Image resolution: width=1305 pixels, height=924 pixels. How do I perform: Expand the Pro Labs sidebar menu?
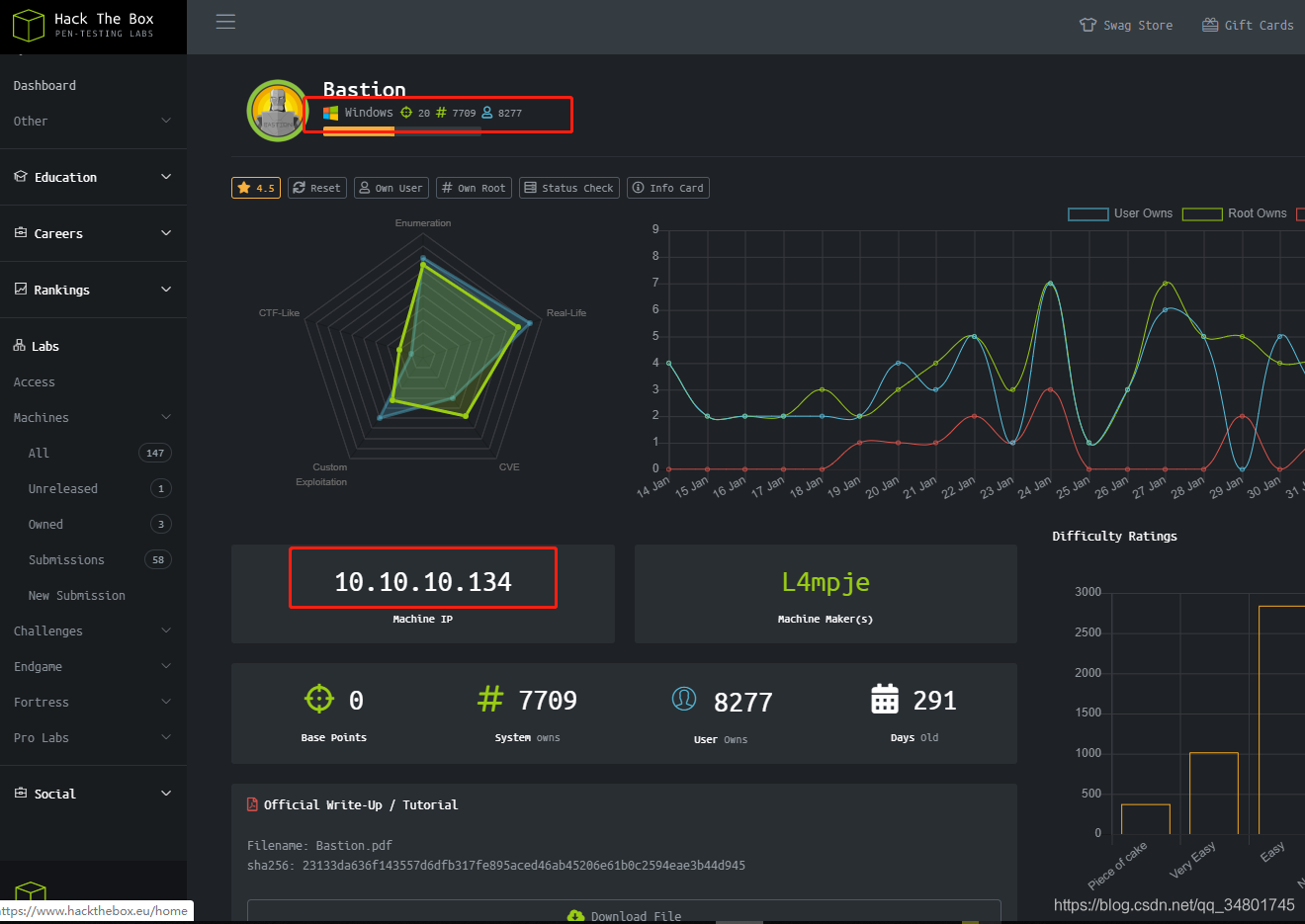93,738
